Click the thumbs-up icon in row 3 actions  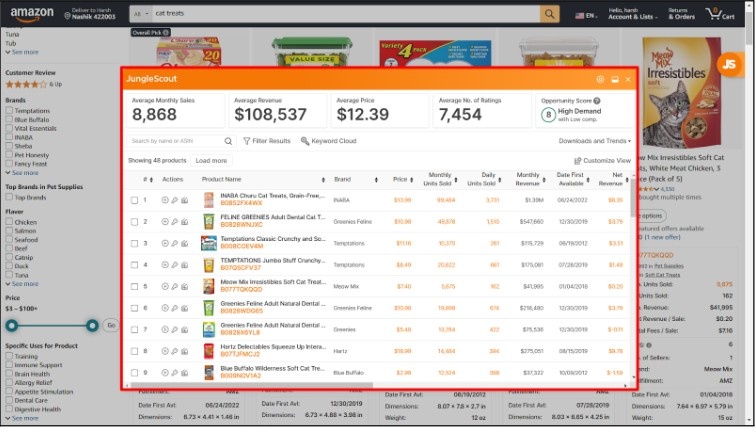pyautogui.click(x=184, y=243)
